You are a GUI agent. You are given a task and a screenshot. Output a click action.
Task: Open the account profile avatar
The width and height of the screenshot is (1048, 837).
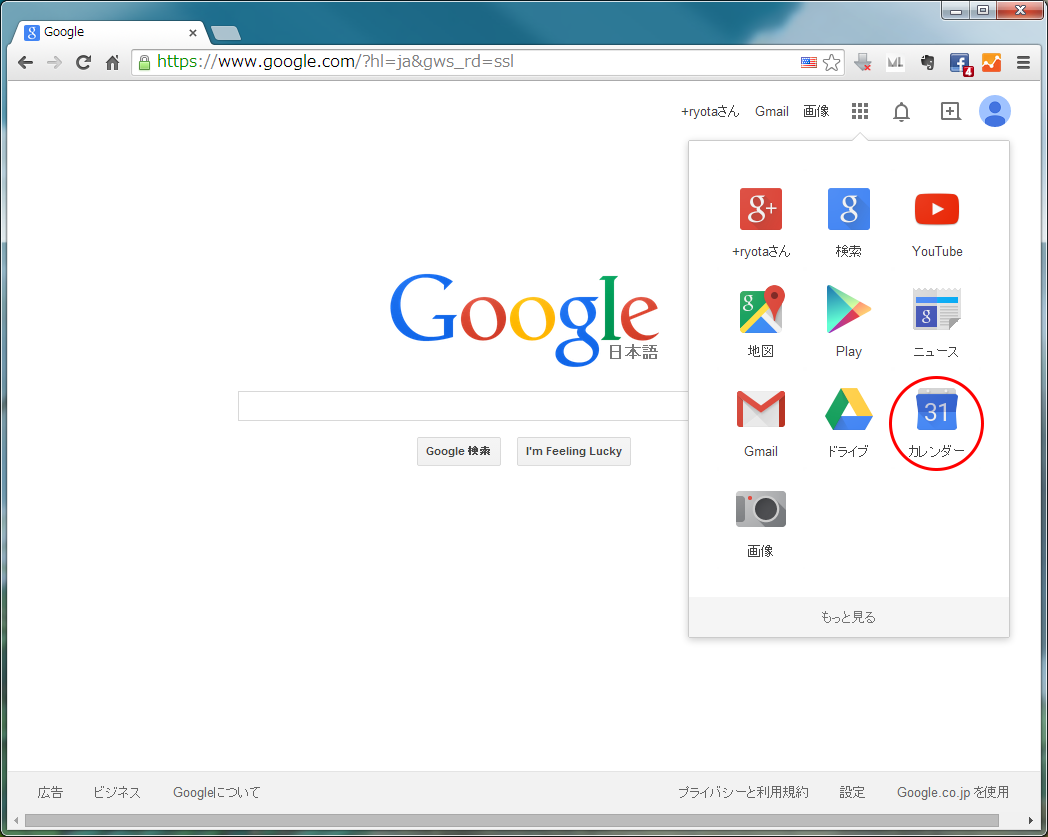[x=995, y=111]
